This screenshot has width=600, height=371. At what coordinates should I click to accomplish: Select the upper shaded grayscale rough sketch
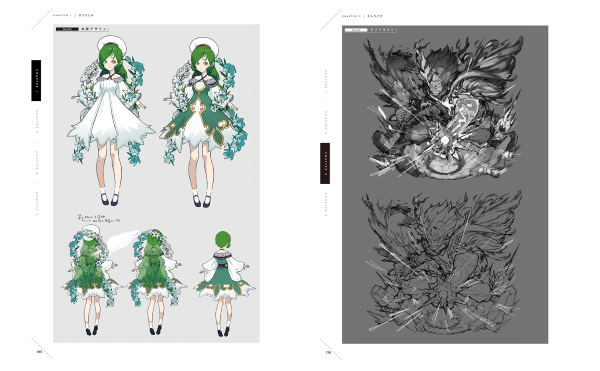pos(443,108)
